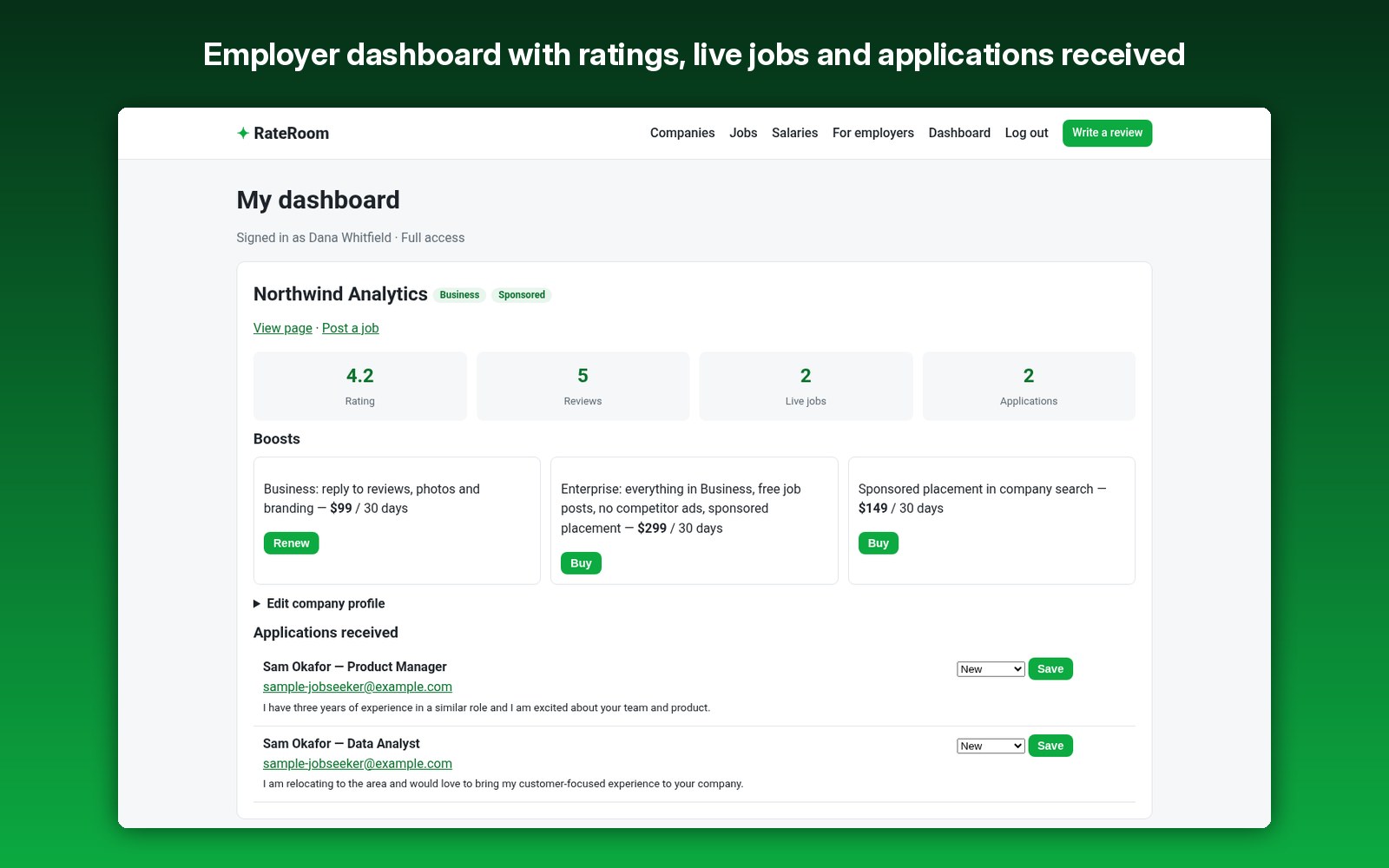Click the Sponsored badge
This screenshot has height=868, width=1389.
click(522, 295)
